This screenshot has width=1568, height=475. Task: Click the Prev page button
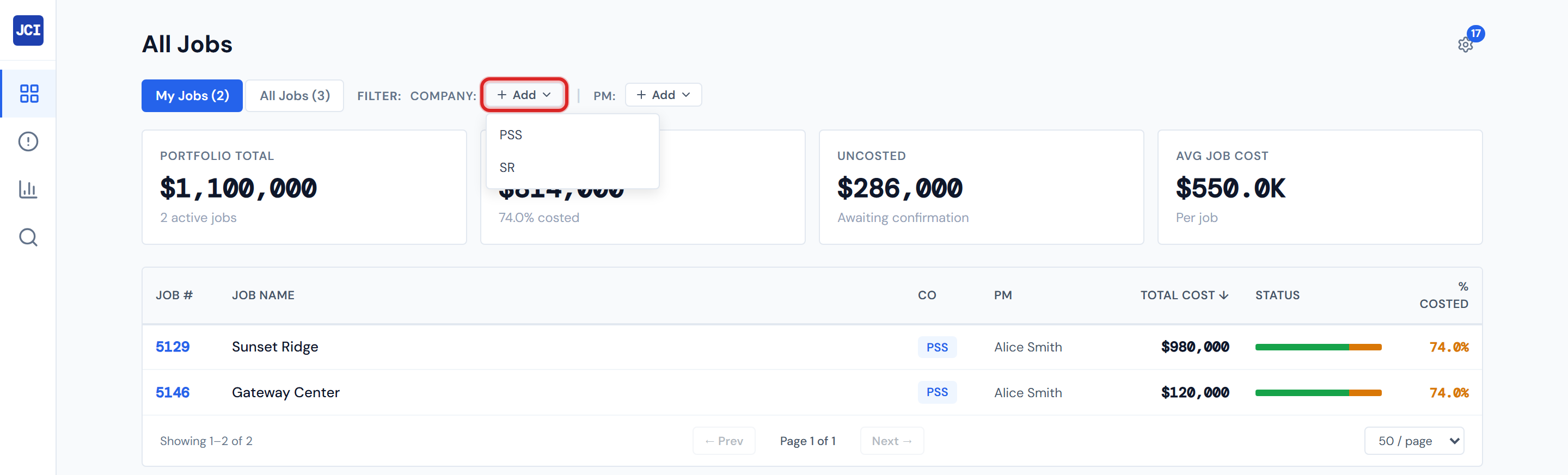tap(724, 441)
